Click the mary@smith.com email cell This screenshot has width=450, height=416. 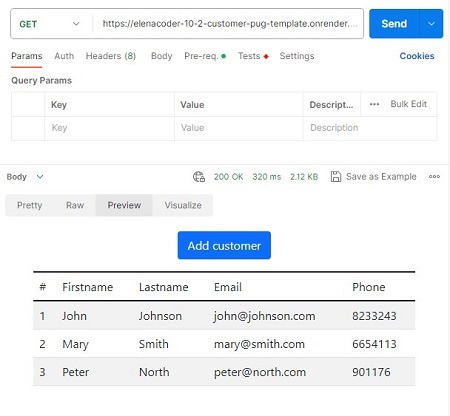259,344
